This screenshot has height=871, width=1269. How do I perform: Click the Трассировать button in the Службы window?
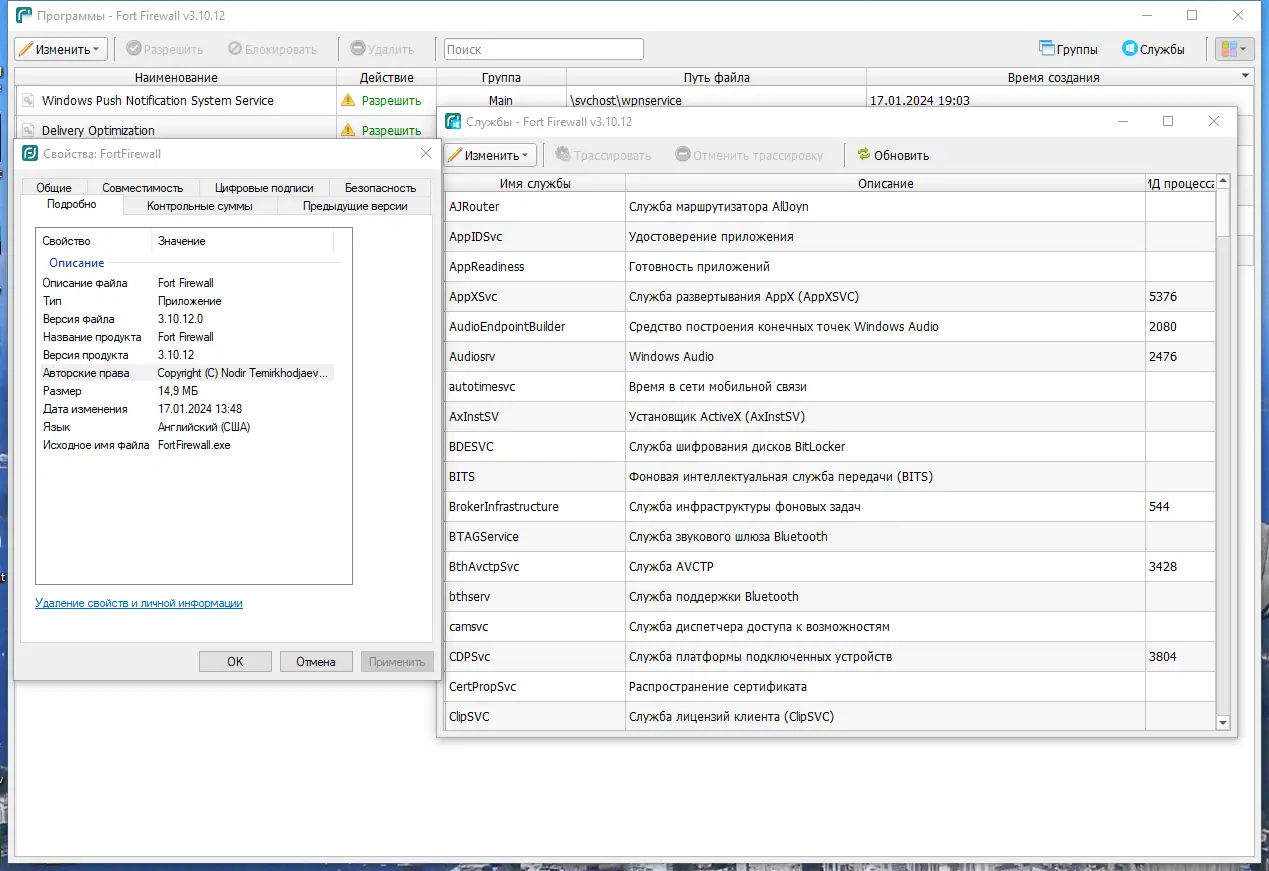pyautogui.click(x=603, y=155)
